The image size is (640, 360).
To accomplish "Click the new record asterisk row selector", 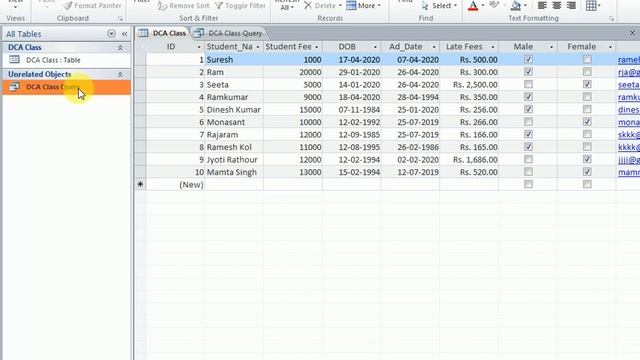I will pos(140,184).
